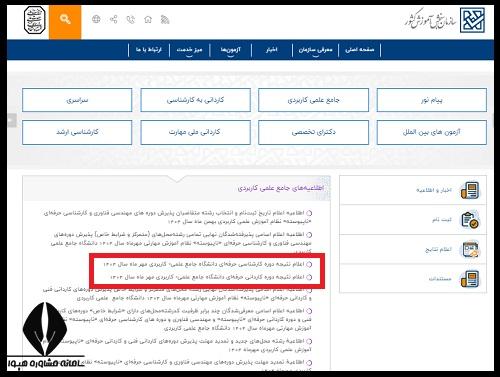Expand the میز خدمت menu

click(189, 50)
